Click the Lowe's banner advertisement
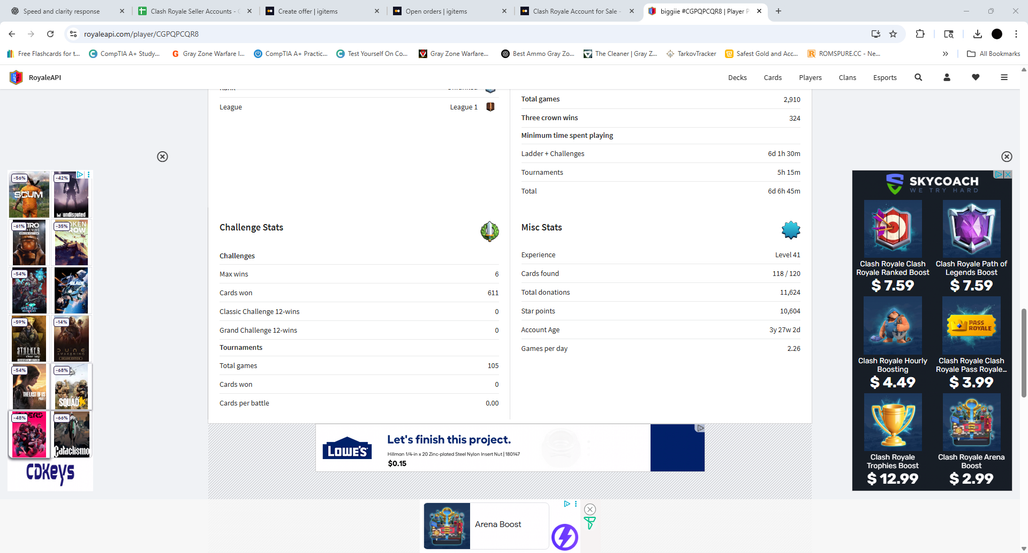1028x553 pixels. click(509, 447)
